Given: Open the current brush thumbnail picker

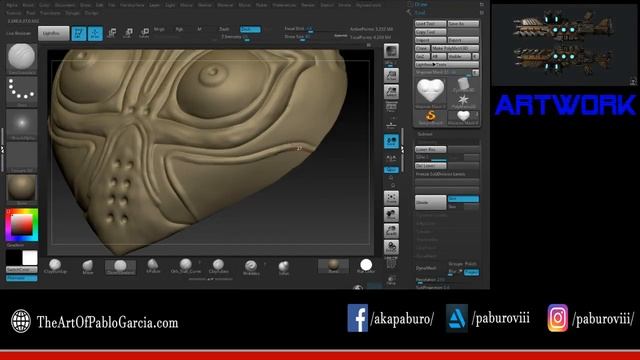Looking at the screenshot, I should pos(22,58).
